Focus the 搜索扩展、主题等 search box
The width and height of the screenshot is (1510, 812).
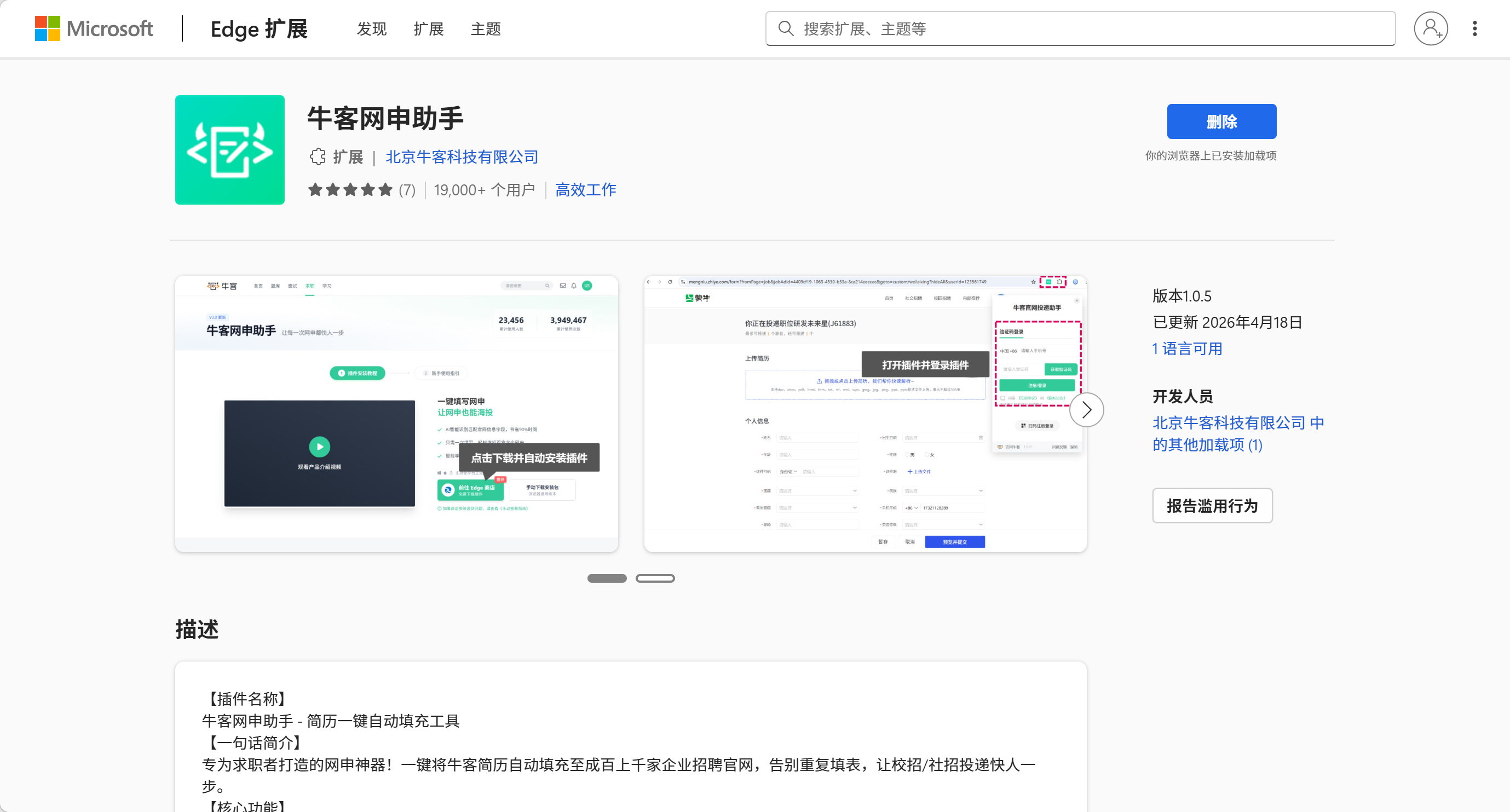tap(1080, 28)
